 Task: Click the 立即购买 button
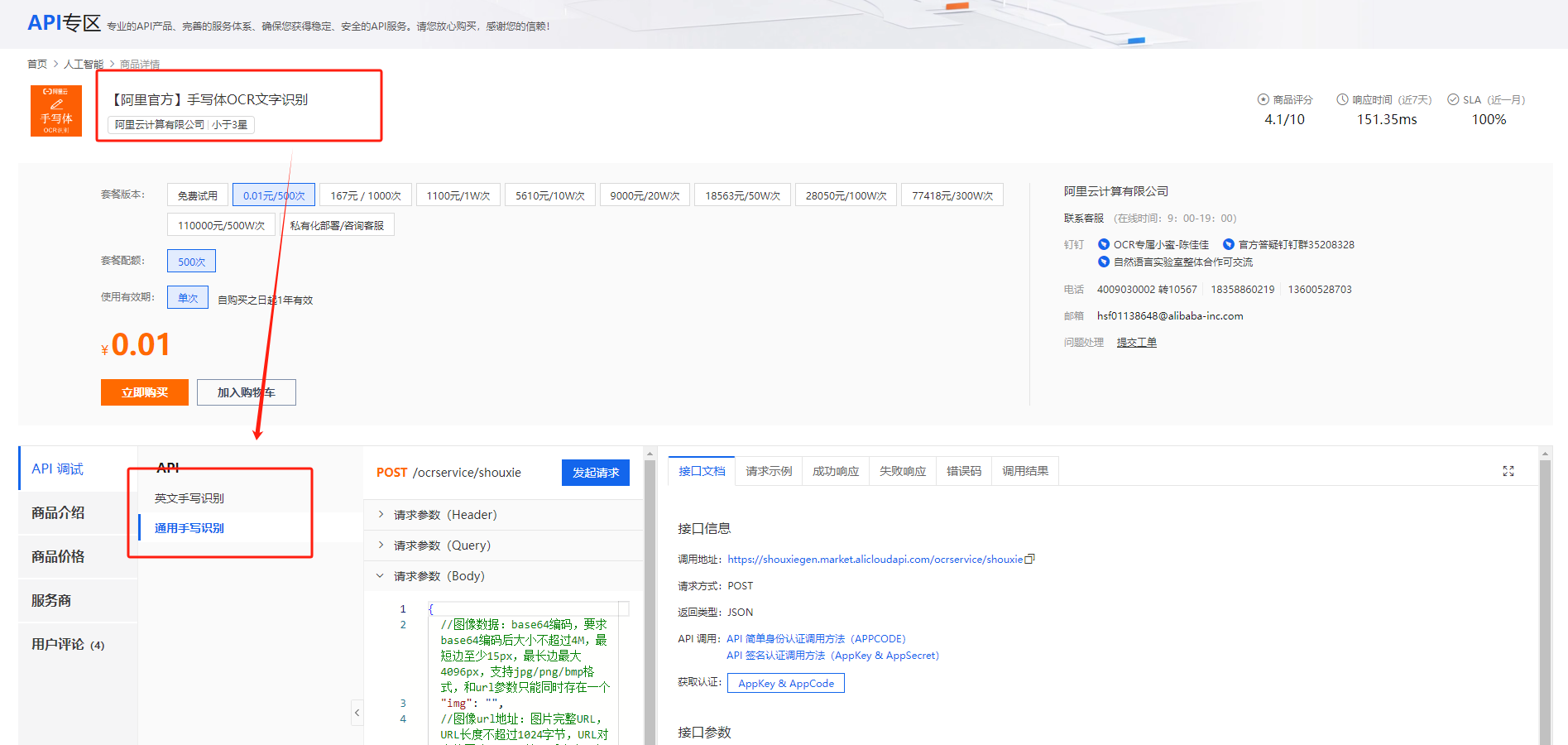click(145, 392)
